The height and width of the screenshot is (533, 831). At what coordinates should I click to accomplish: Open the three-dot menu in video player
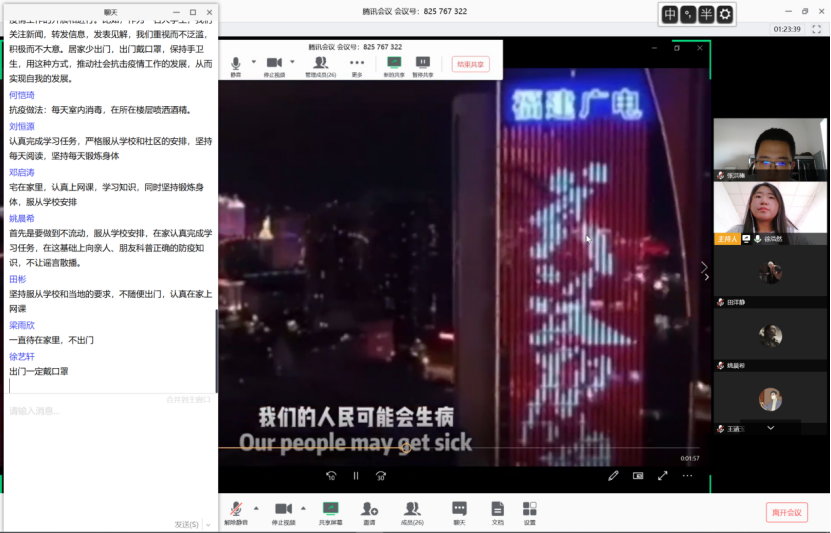pyautogui.click(x=687, y=476)
